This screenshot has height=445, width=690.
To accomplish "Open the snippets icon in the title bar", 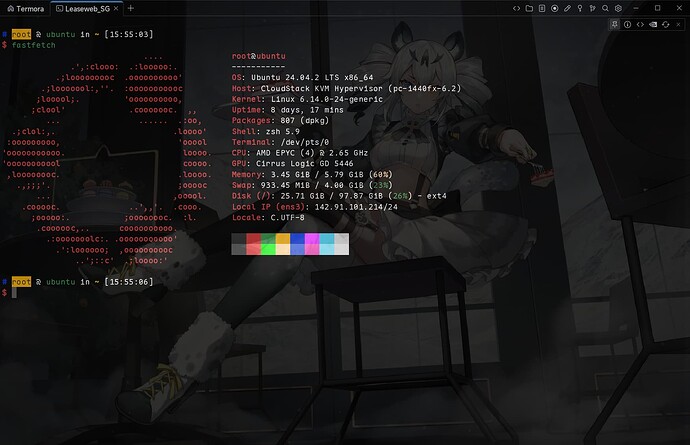I will pos(516,8).
